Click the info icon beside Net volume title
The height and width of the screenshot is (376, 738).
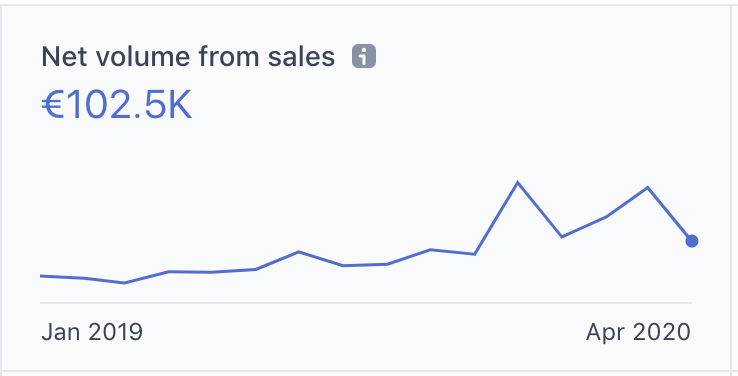coord(364,56)
